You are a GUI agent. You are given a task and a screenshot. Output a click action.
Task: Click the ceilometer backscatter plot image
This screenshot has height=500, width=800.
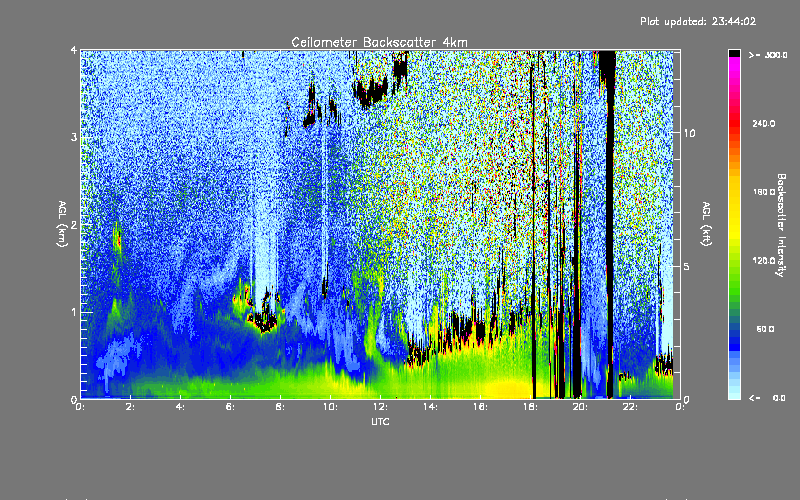tap(380, 224)
